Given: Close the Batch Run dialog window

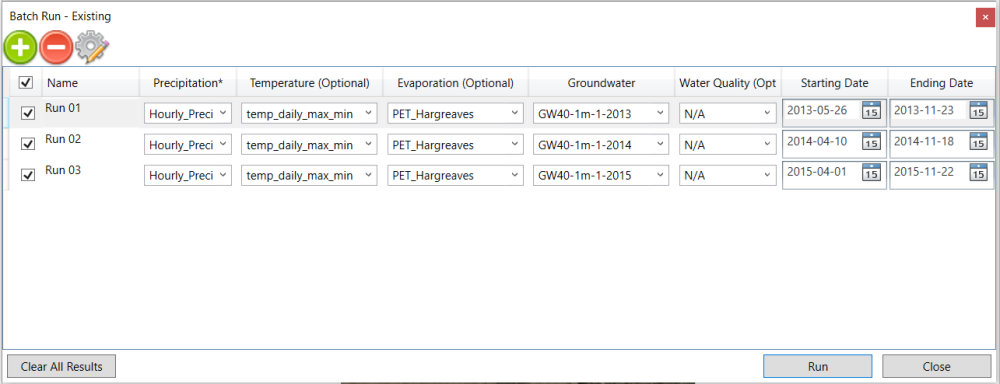Looking at the screenshot, I should tap(985, 18).
